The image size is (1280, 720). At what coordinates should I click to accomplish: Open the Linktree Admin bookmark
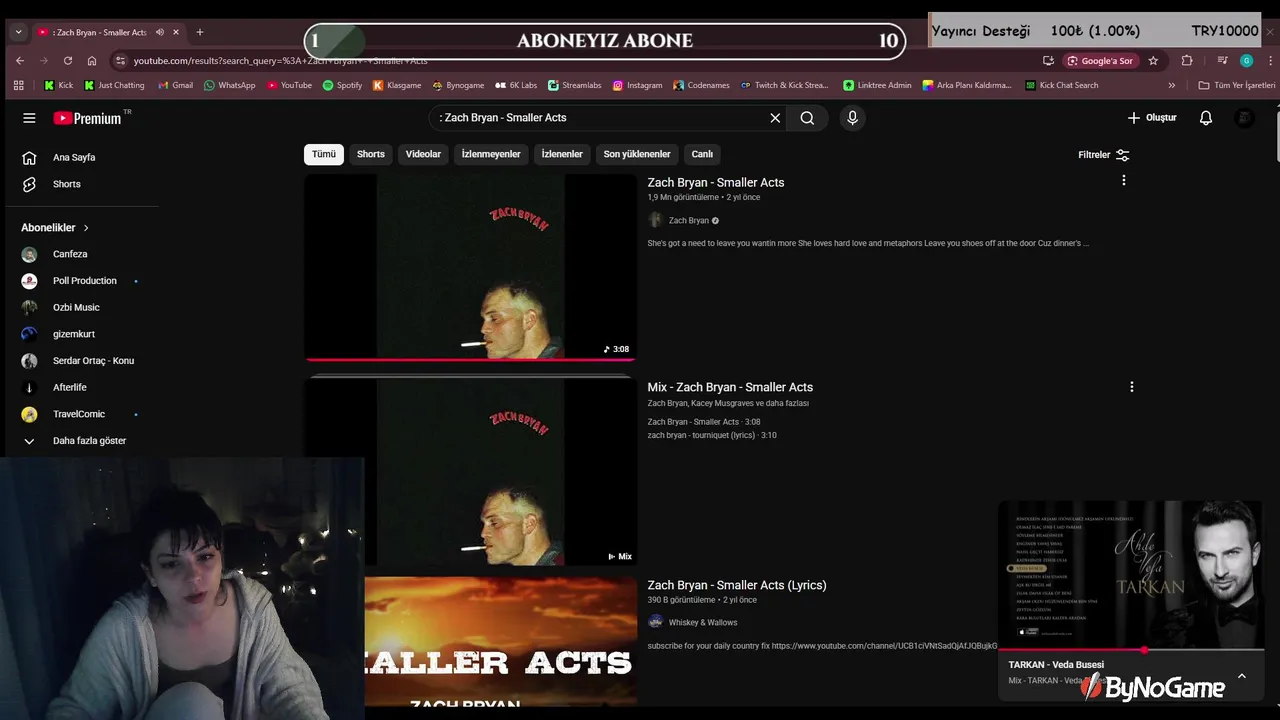click(877, 85)
